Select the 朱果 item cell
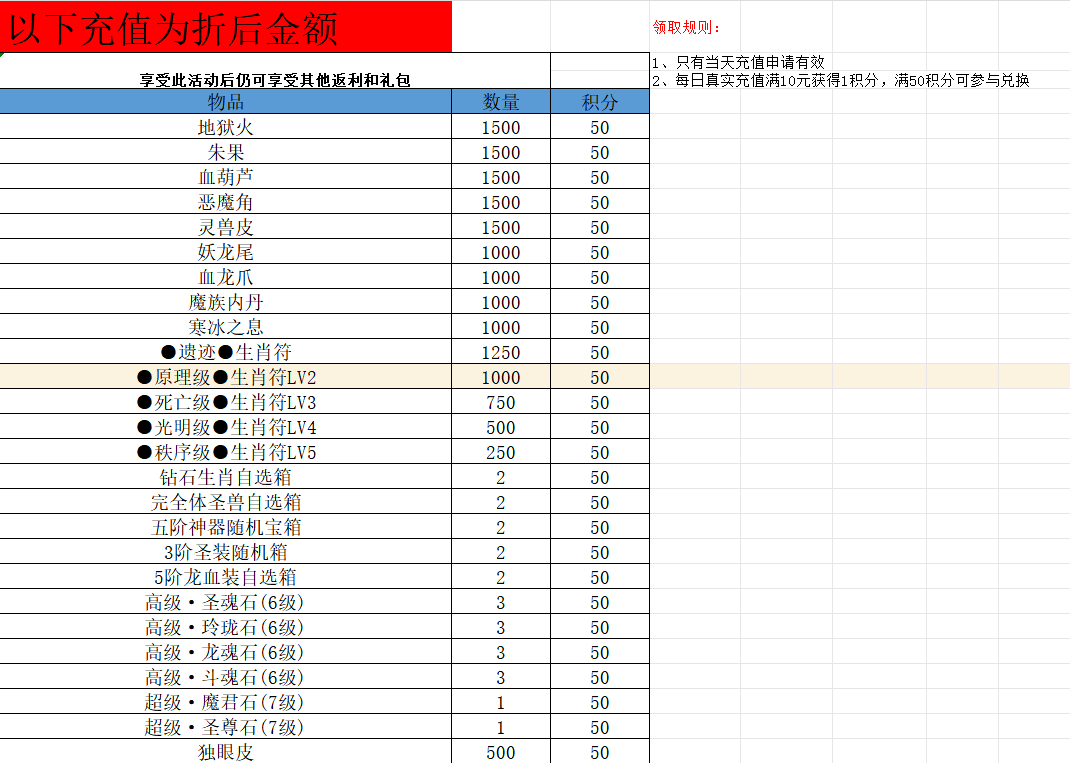The height and width of the screenshot is (763, 1070). tap(225, 152)
